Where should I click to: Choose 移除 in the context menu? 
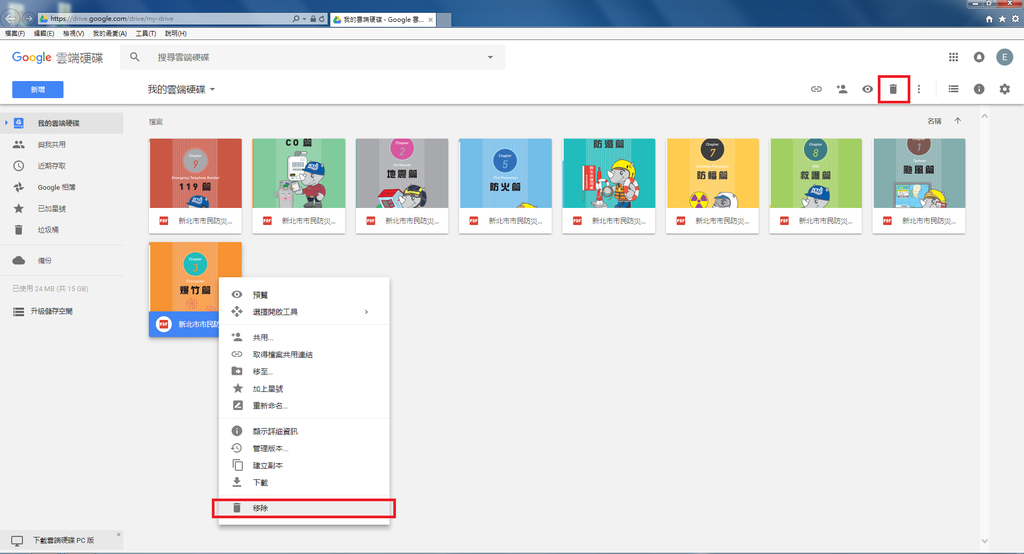(x=304, y=508)
